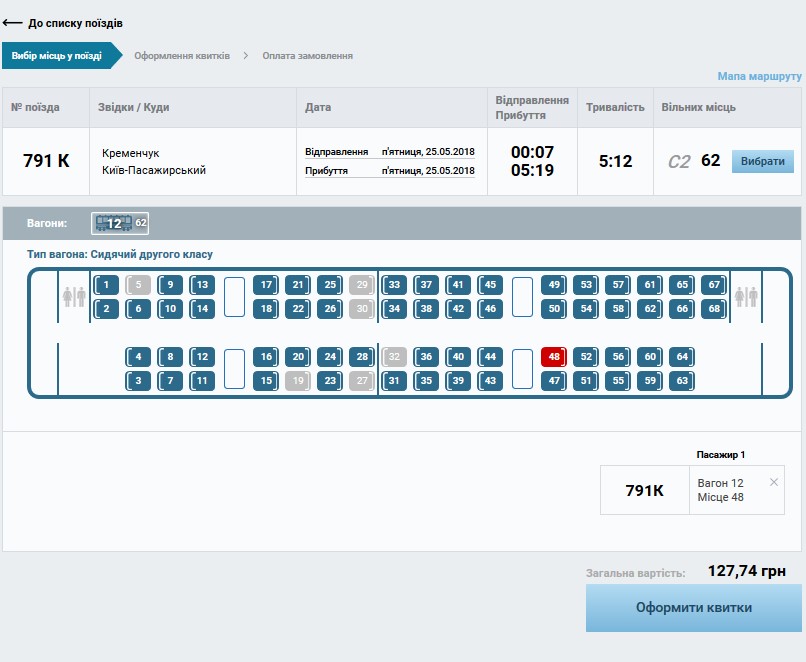The image size is (806, 662).
Task: Click Оформити квитки to proceed
Action: point(693,608)
